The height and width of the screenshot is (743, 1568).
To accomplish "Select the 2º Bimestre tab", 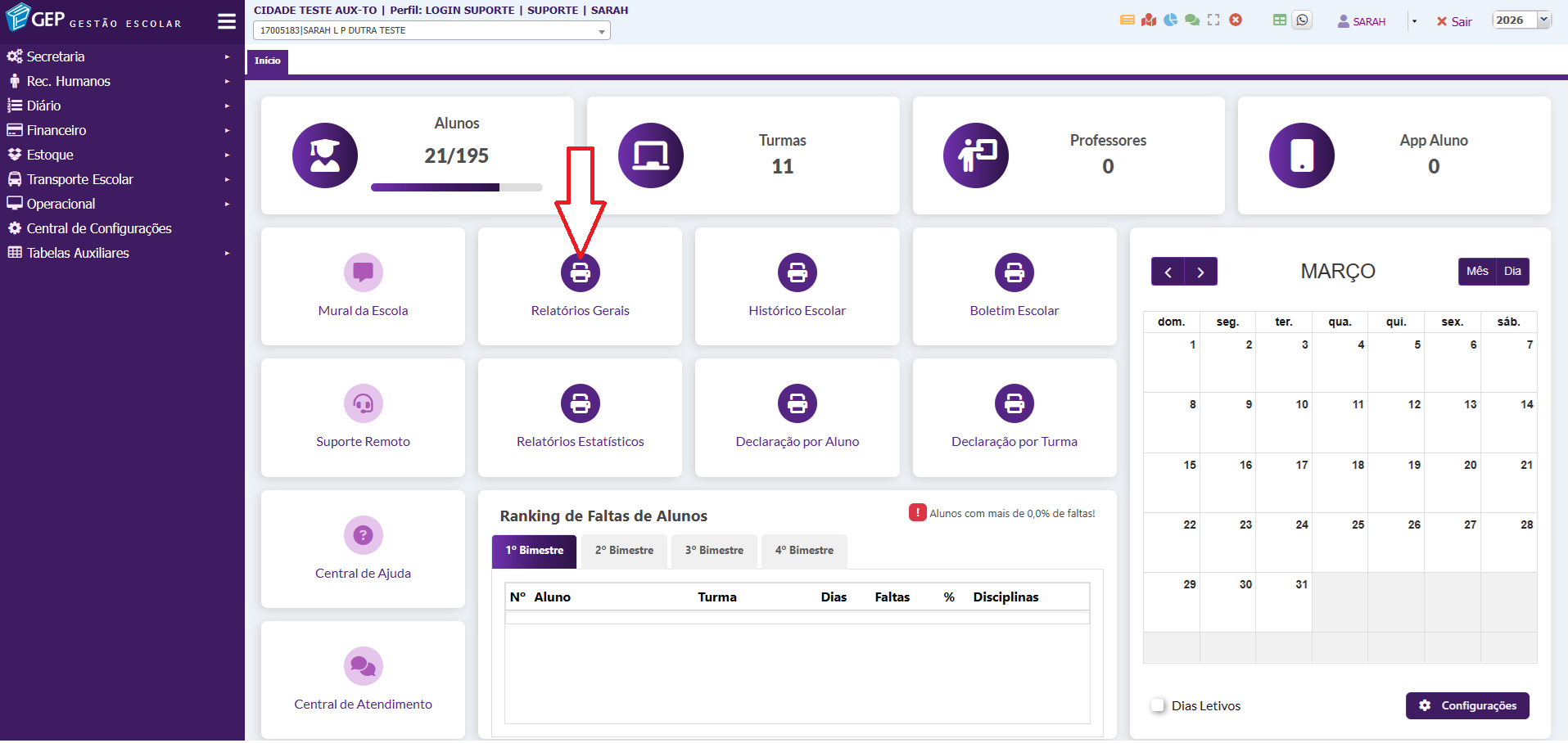I will pyautogui.click(x=624, y=551).
